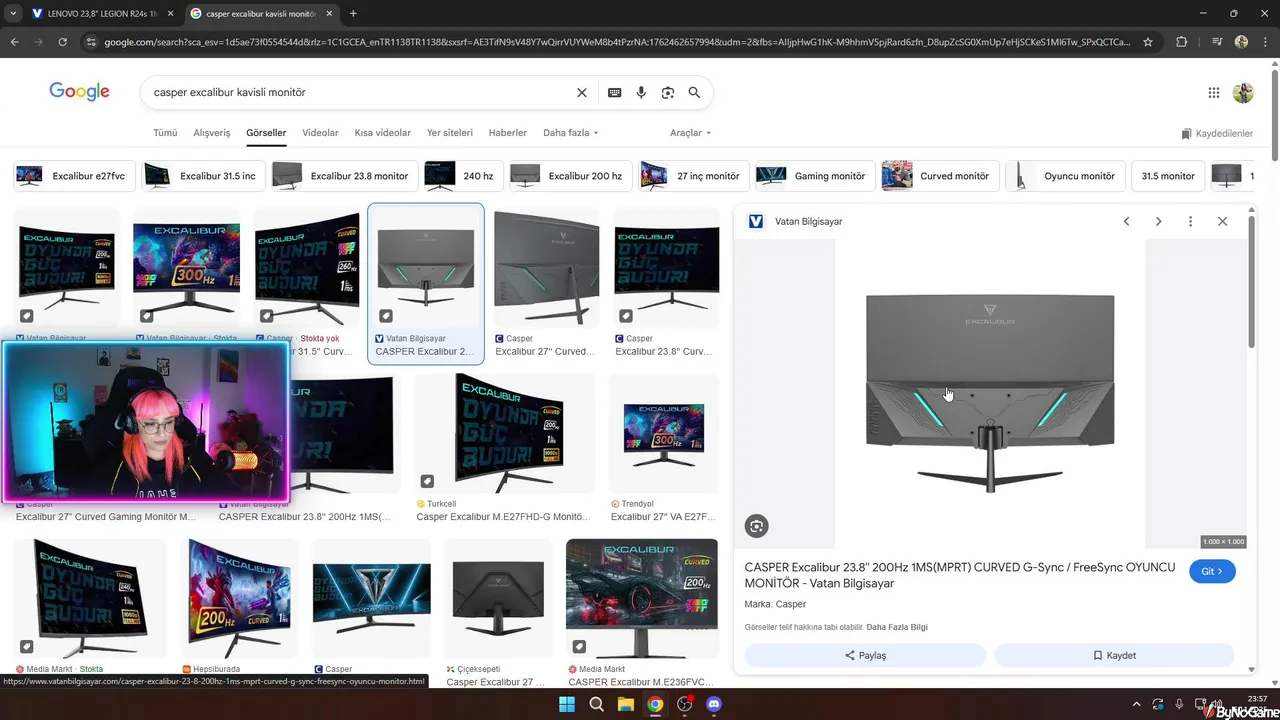
Task: Filter by Excalibur 23.8 monitor chip
Action: [x=344, y=176]
